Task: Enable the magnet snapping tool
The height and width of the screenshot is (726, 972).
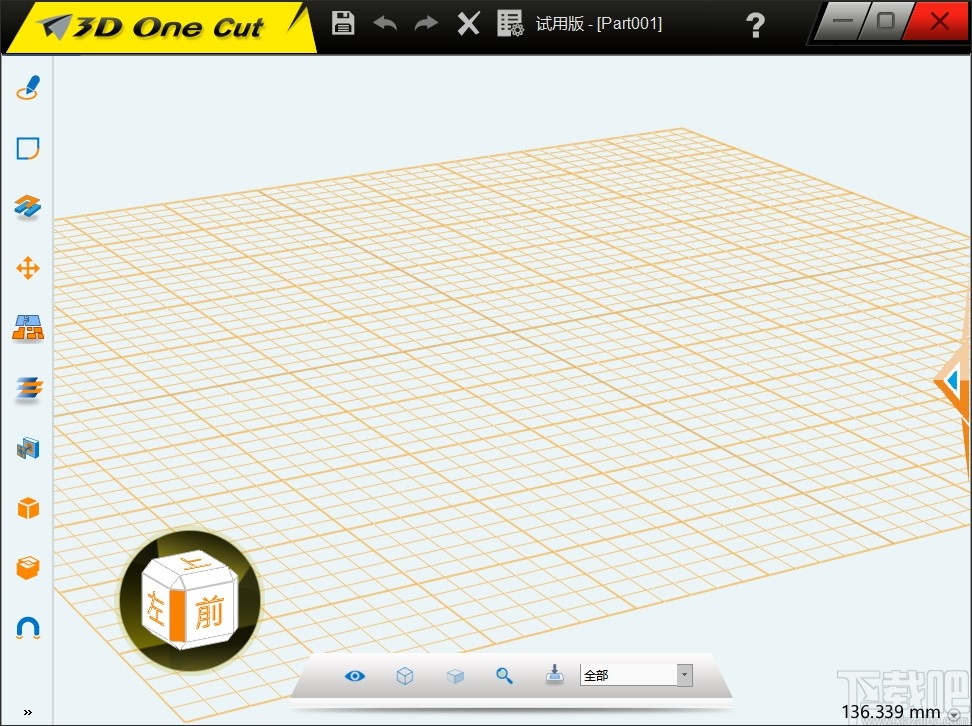Action: click(x=27, y=626)
